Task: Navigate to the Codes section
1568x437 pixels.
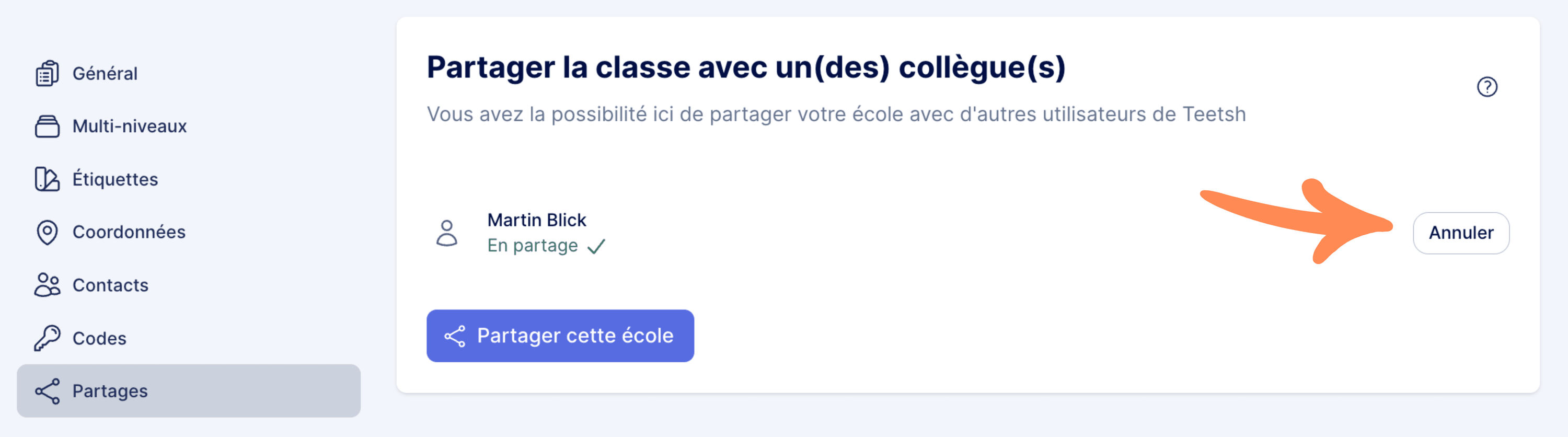Action: (99, 338)
